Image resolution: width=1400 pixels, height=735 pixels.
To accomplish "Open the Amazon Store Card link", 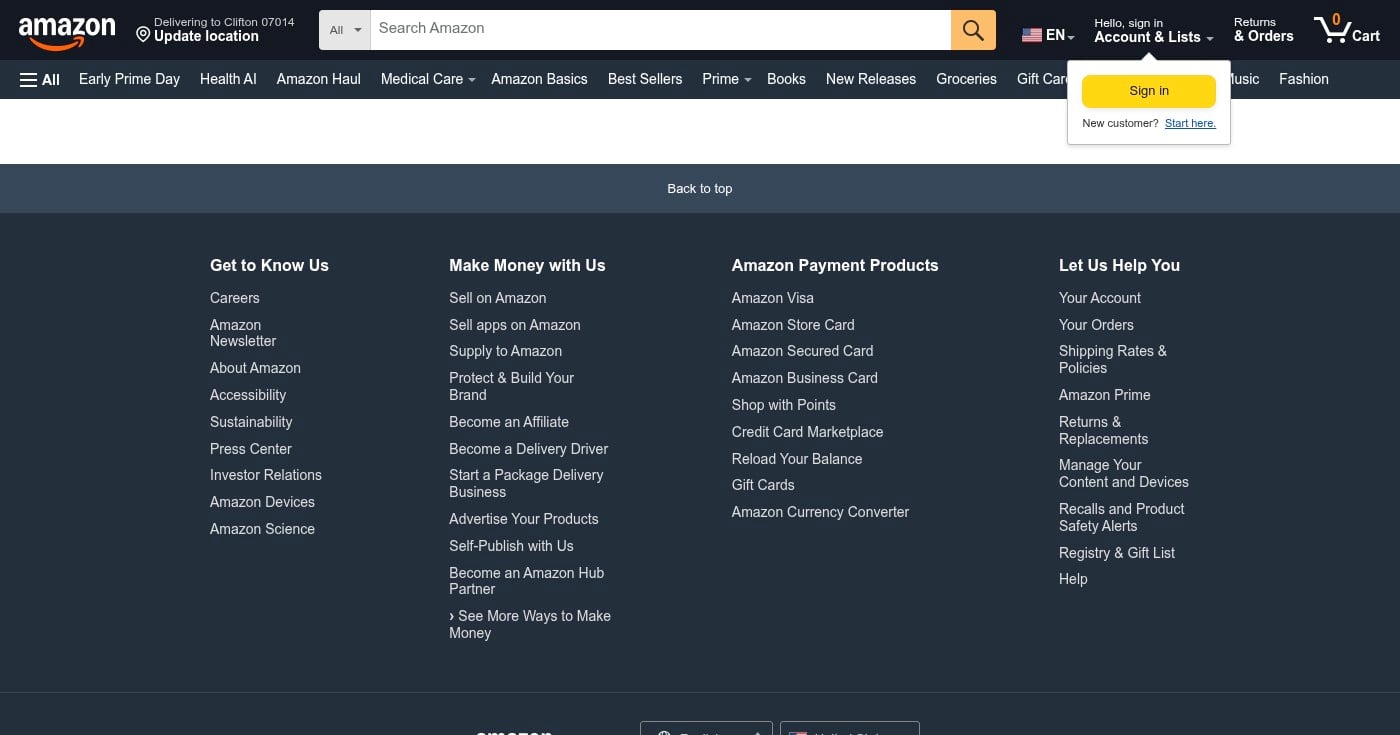I will click(x=793, y=325).
